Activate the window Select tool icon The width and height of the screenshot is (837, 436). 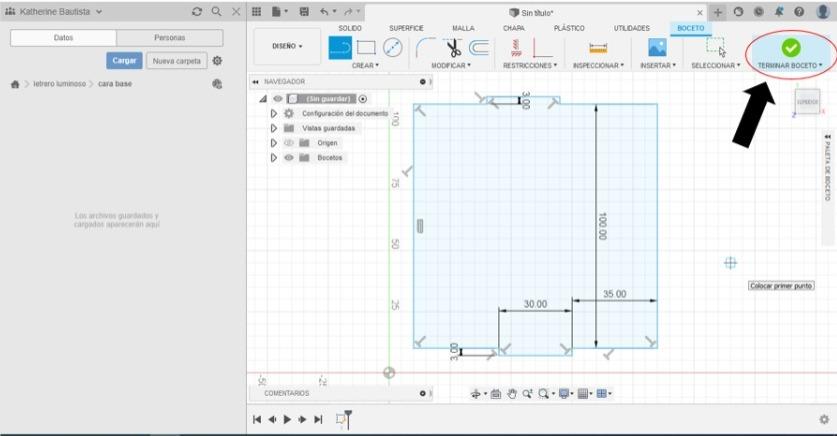pyautogui.click(x=715, y=47)
